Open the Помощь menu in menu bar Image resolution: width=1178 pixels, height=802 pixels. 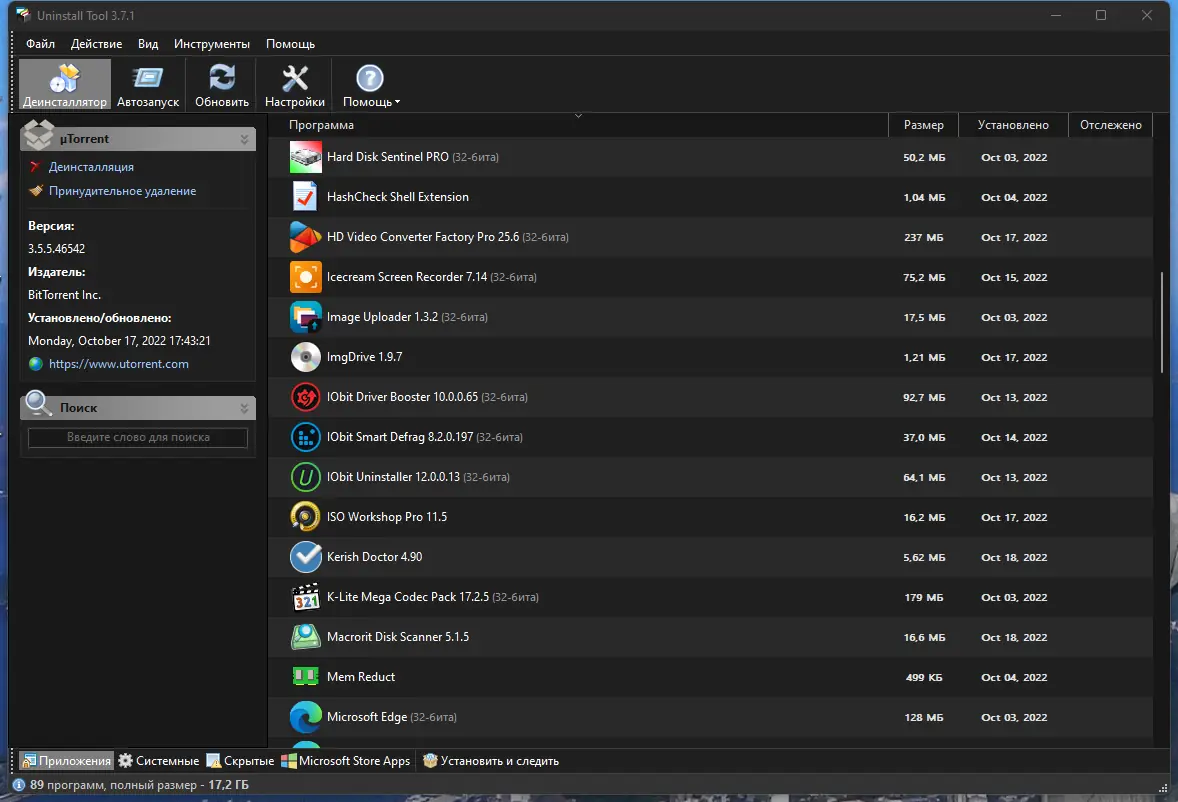click(x=290, y=44)
